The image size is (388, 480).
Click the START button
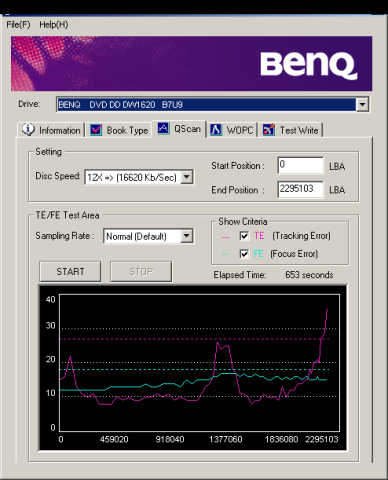(x=70, y=272)
